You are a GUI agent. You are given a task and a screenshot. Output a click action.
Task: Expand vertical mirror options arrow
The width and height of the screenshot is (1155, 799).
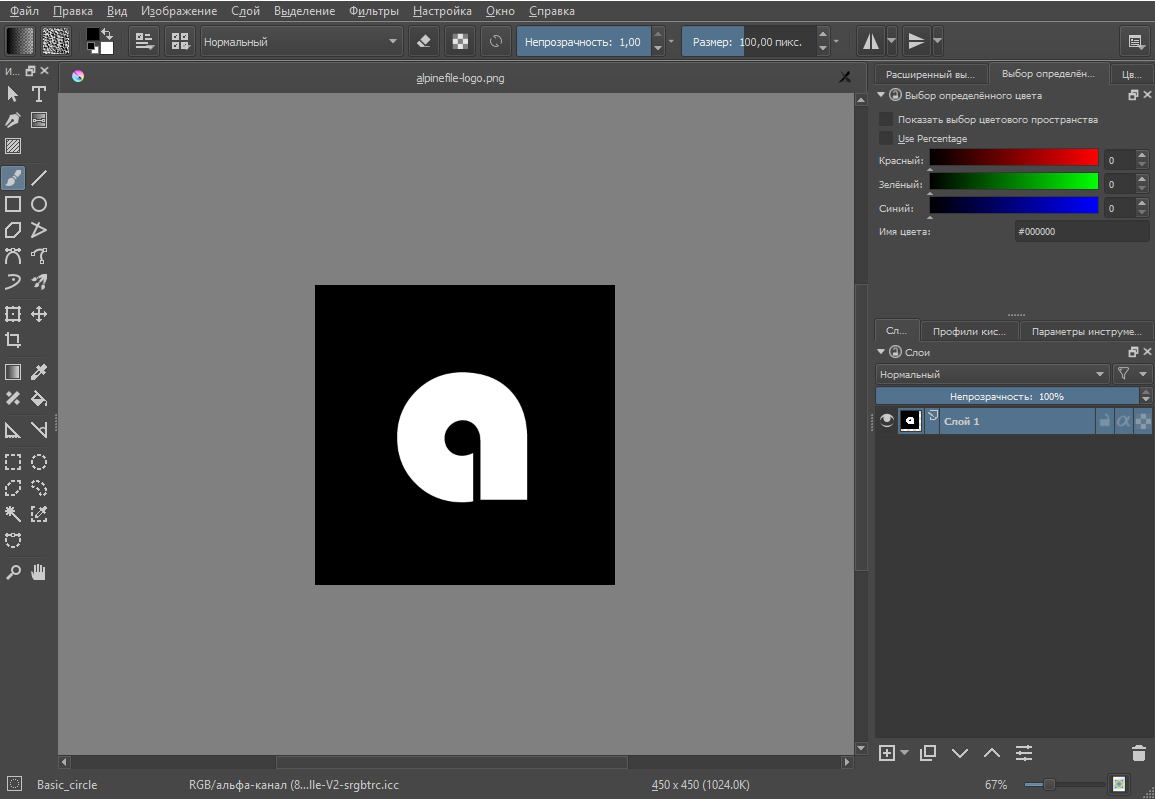point(938,41)
